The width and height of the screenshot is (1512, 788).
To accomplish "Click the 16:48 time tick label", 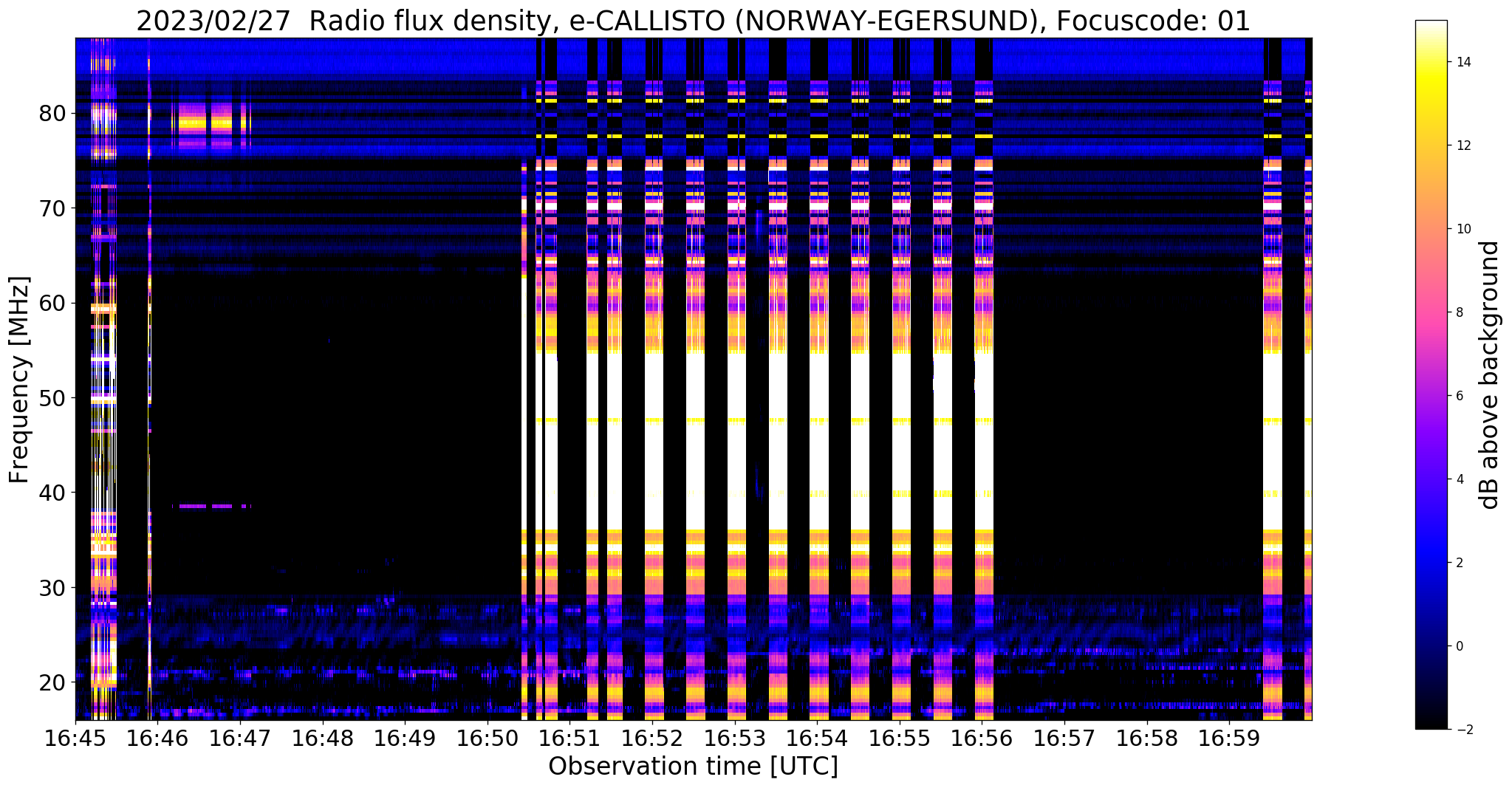I will click(x=323, y=738).
